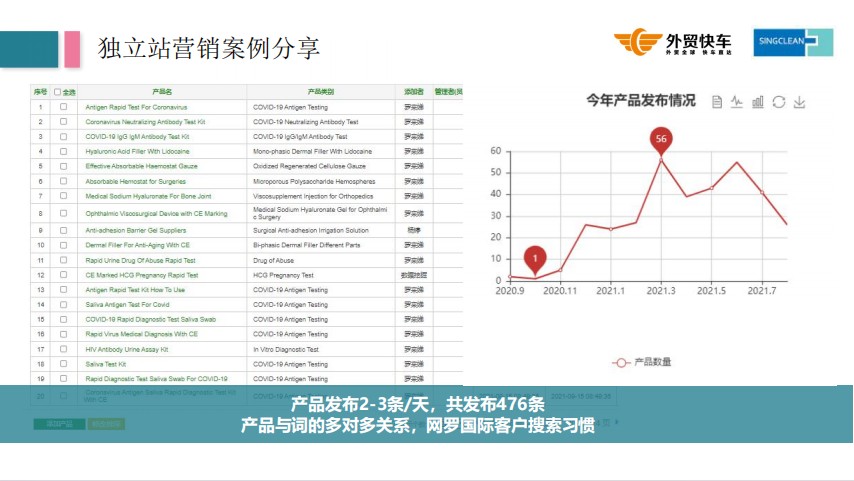Open Saliva Antigen Test For Covid link

127,305
